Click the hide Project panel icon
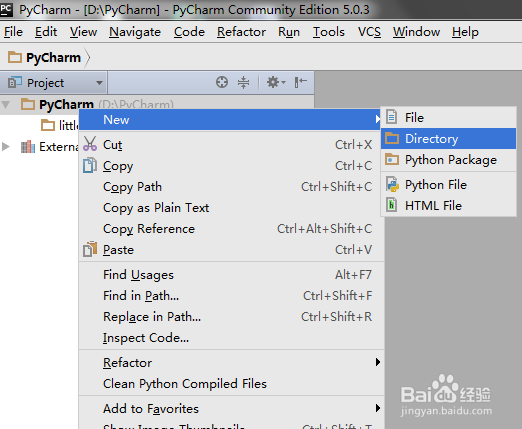Viewport: 522px width, 429px height. [x=300, y=82]
